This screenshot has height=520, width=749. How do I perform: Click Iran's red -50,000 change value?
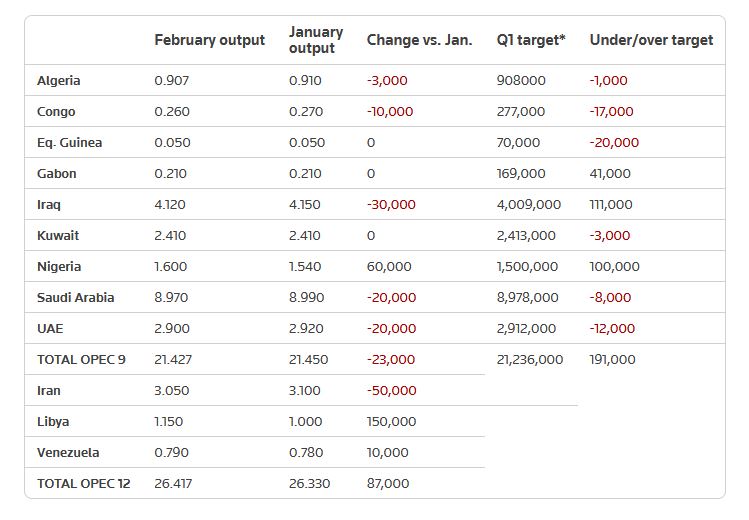point(390,390)
